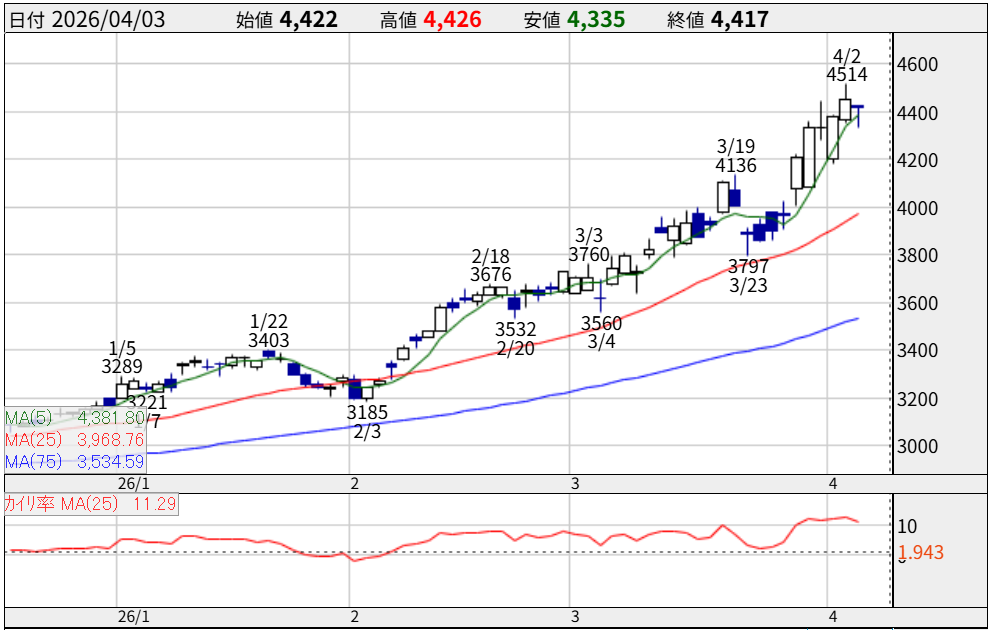The image size is (992, 630).
Task: Click the red MA(25) legend entry
Action: point(75,440)
